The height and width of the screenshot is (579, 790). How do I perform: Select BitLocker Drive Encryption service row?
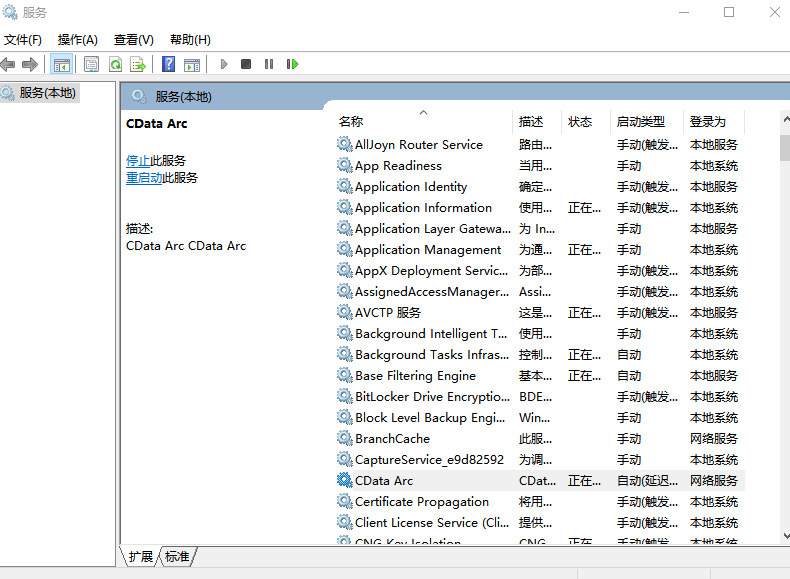click(540, 397)
